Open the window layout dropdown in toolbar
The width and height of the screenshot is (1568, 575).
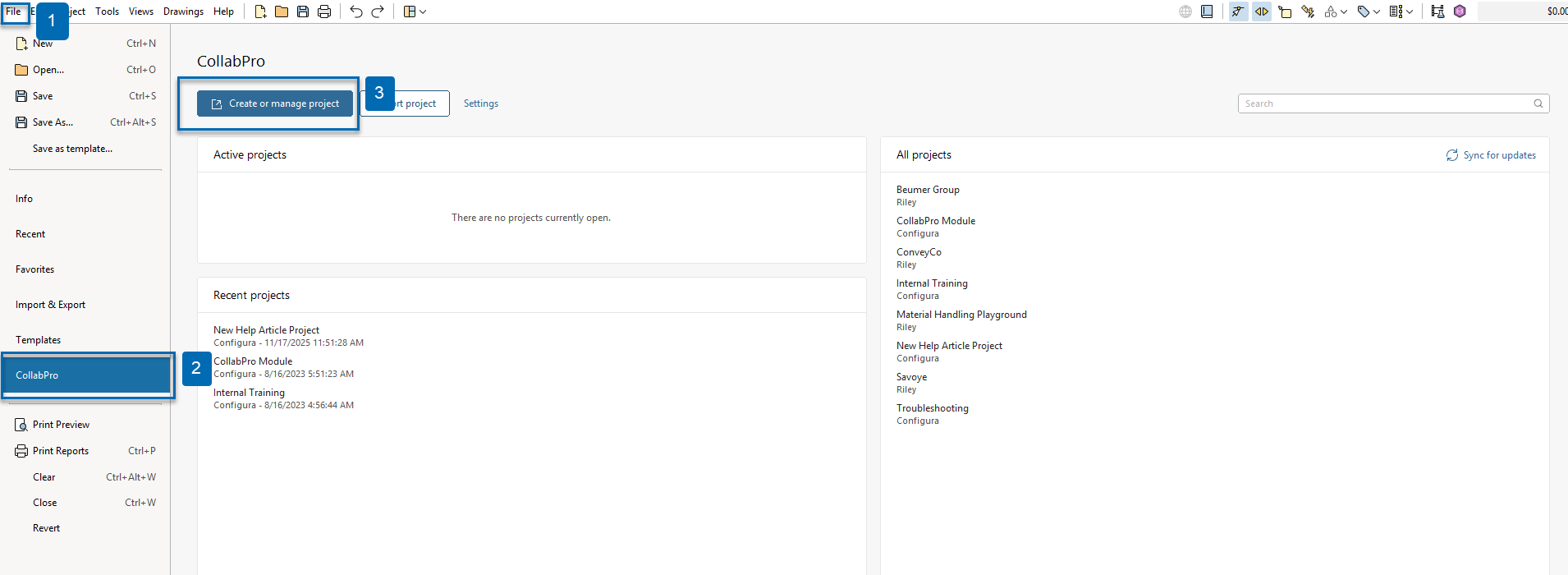click(415, 11)
